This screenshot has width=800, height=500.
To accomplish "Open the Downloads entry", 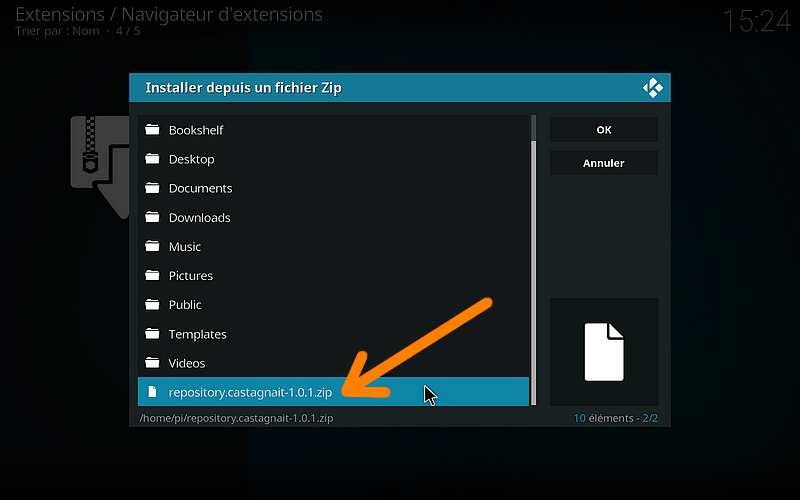I will (334, 217).
